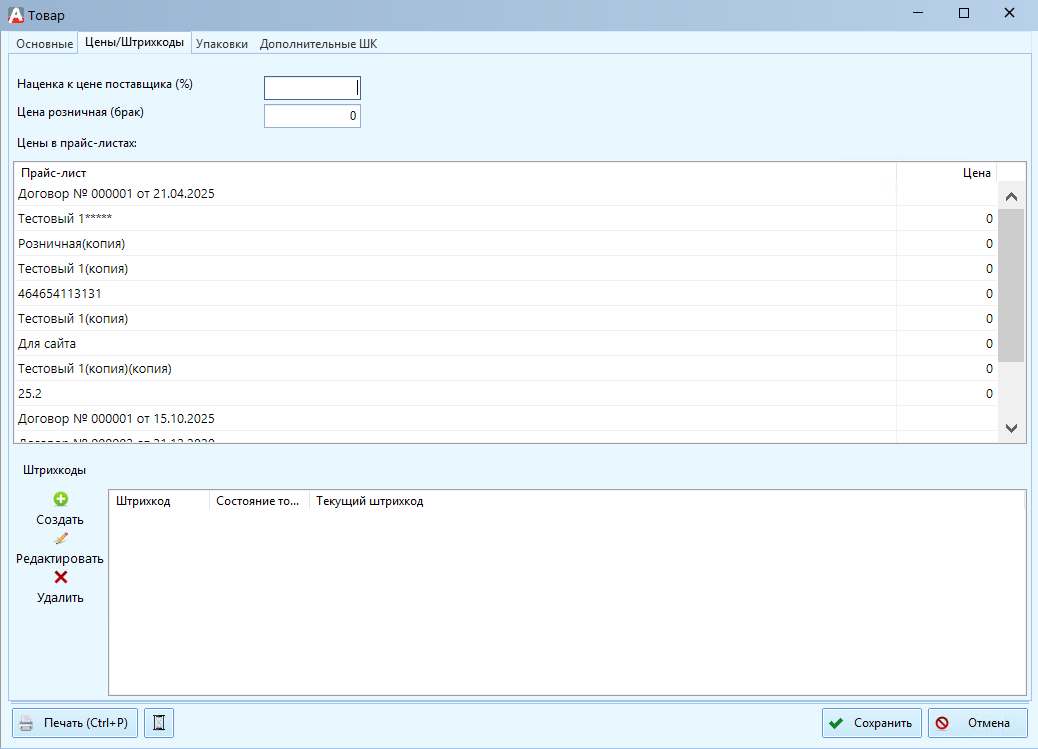Click the Штрихкод column header
Image resolution: width=1038 pixels, height=749 pixels.
[159, 501]
